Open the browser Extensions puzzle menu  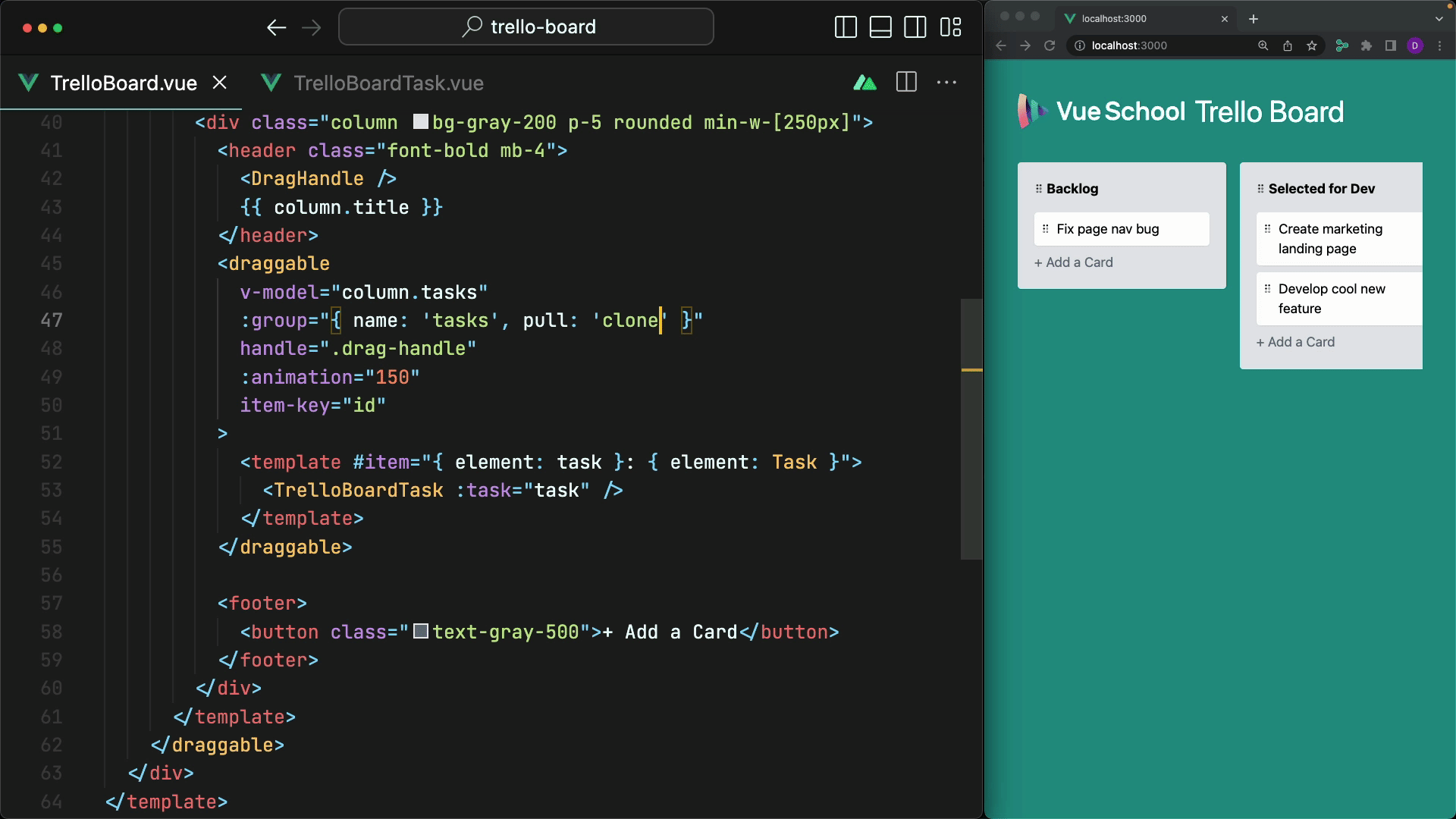1367,45
